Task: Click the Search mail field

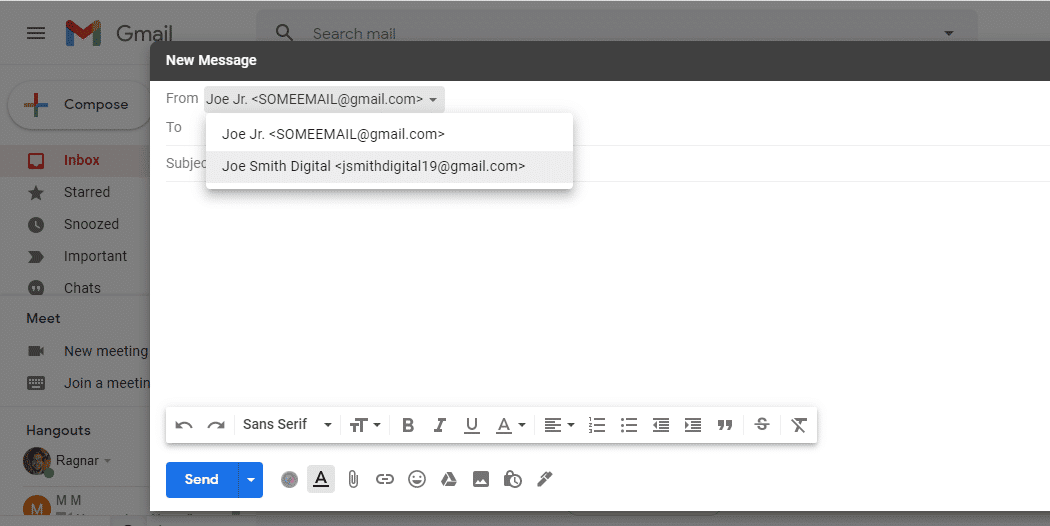Action: 600,34
